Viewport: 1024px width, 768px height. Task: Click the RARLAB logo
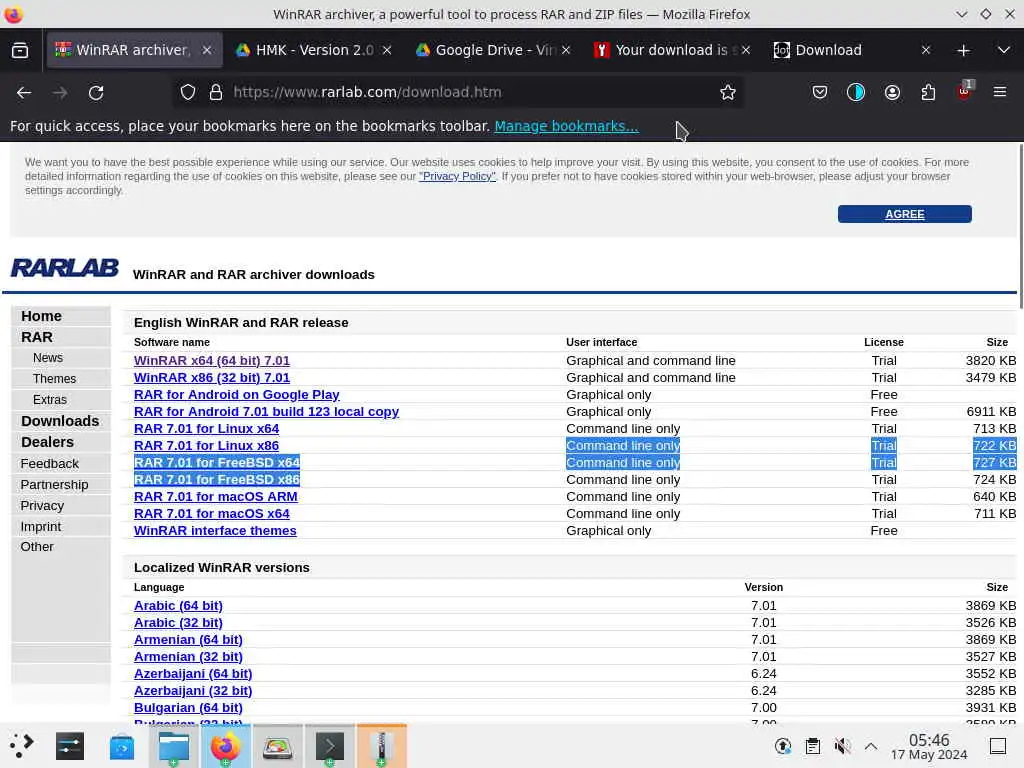click(x=65, y=268)
